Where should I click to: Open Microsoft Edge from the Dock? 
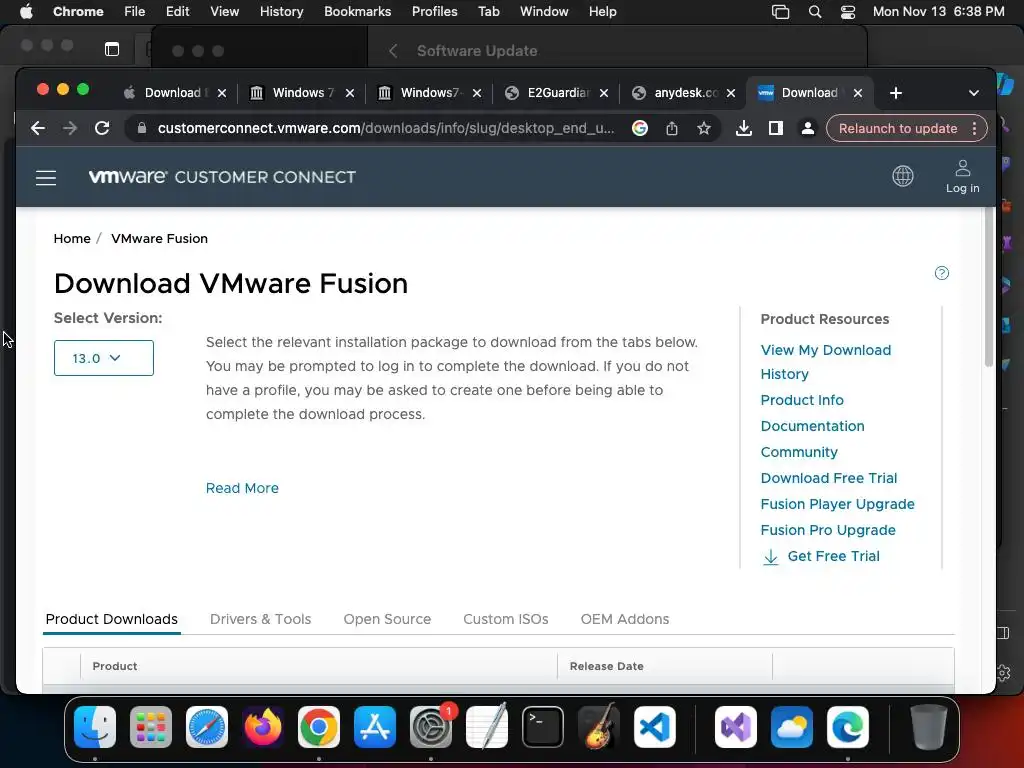click(x=848, y=727)
